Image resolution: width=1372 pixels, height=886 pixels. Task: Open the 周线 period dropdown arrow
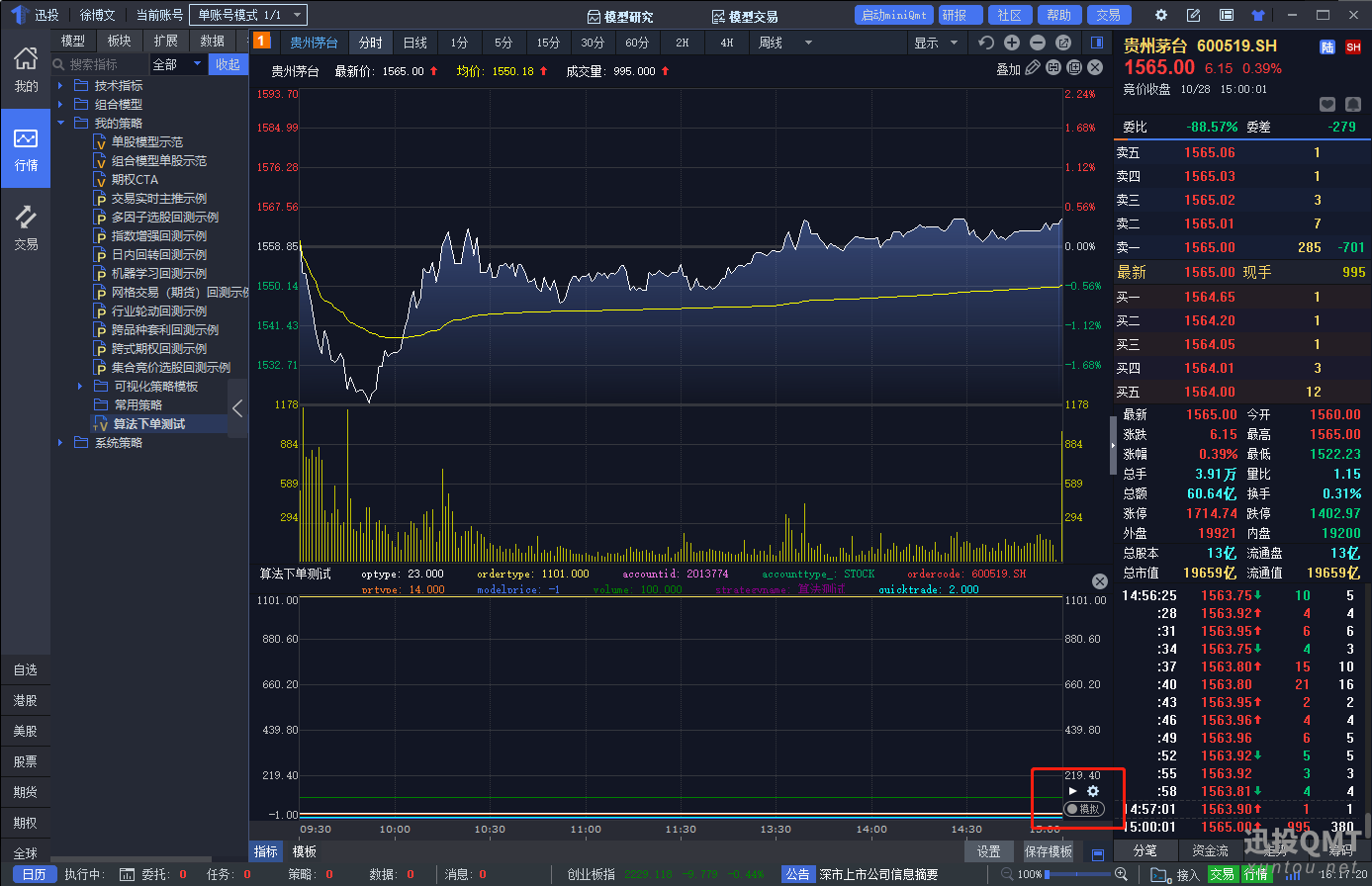(808, 43)
